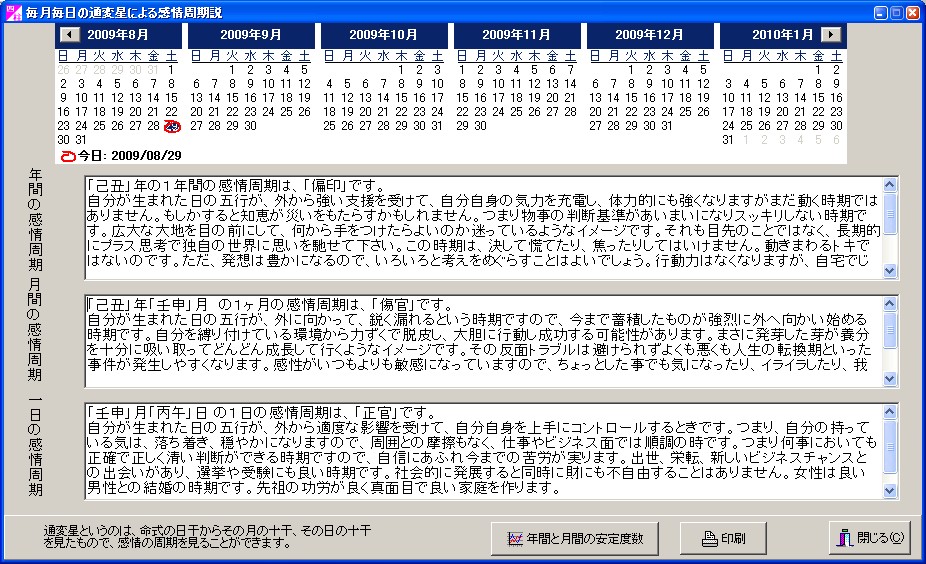Open the 年間と月間の安定度数 chart button
The width and height of the screenshot is (926, 564).
(575, 538)
